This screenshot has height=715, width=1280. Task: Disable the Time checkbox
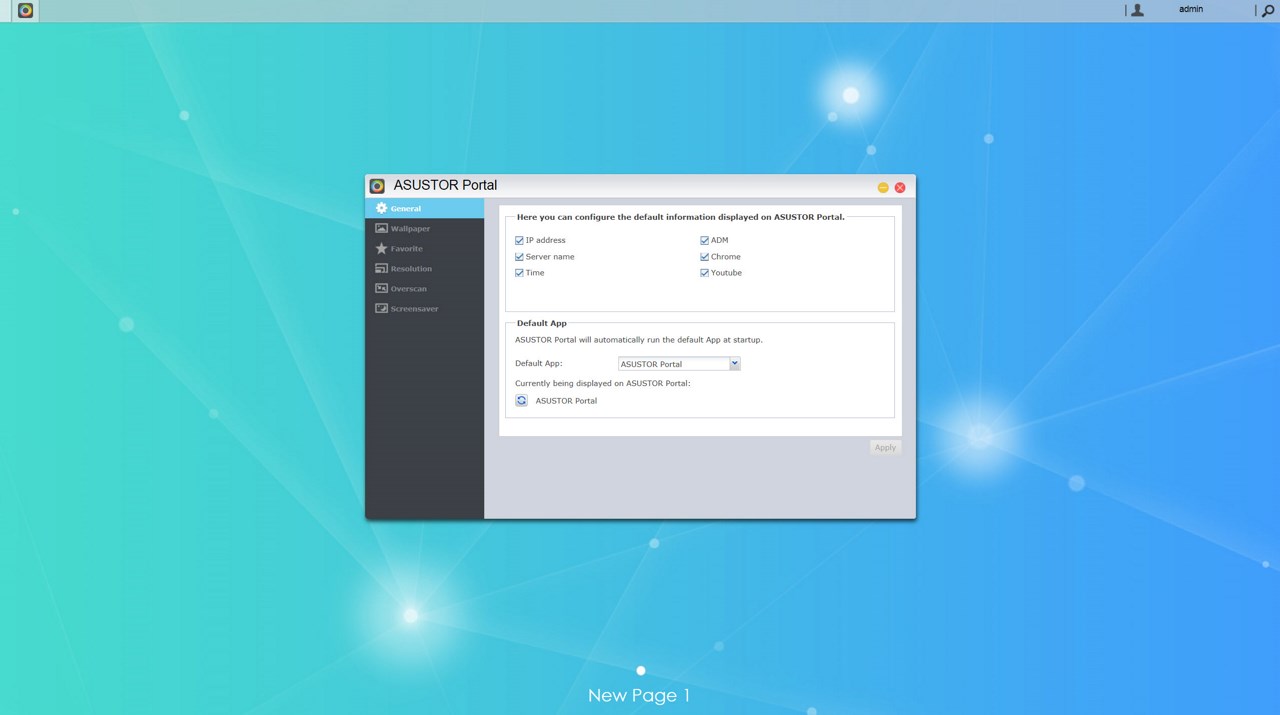click(519, 273)
